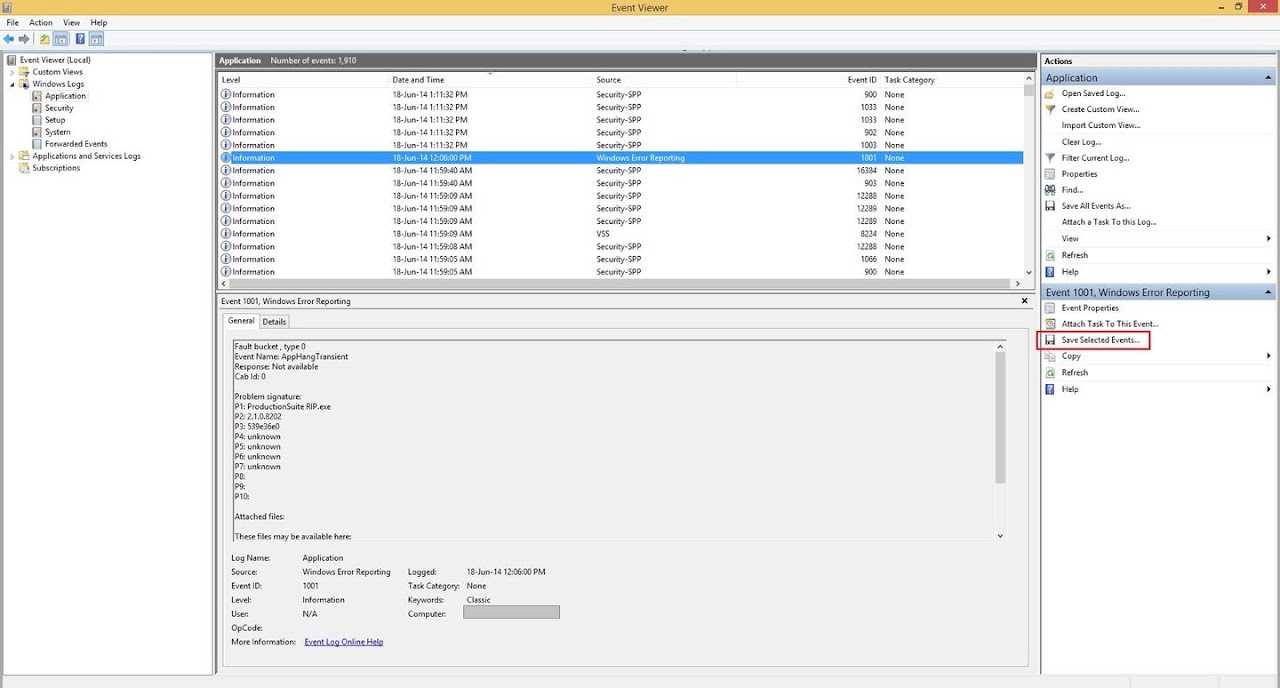The image size is (1280, 688).
Task: Collapse the Event 1001 section in Actions pane
Action: [x=1269, y=292]
